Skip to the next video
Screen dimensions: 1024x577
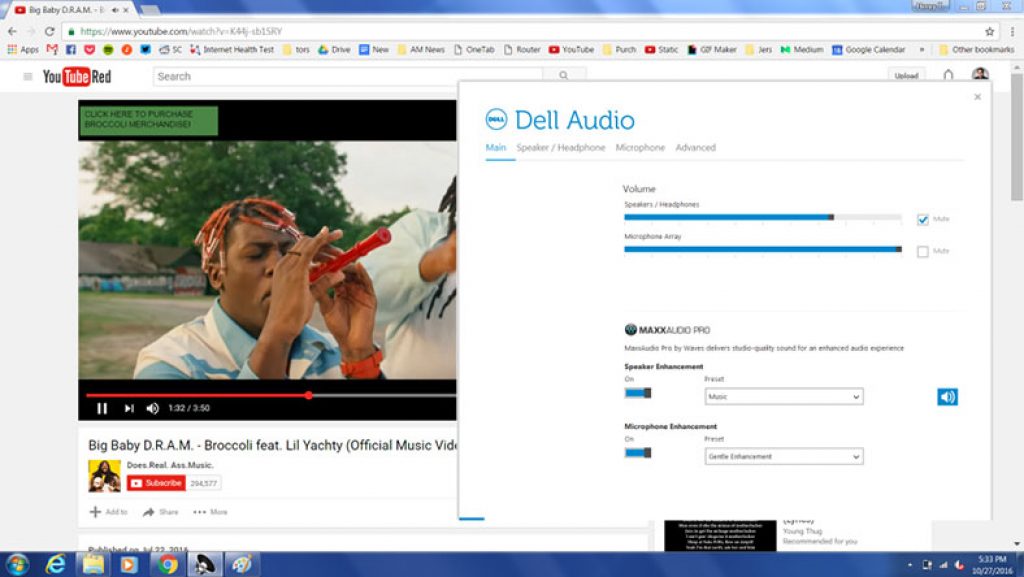point(129,408)
